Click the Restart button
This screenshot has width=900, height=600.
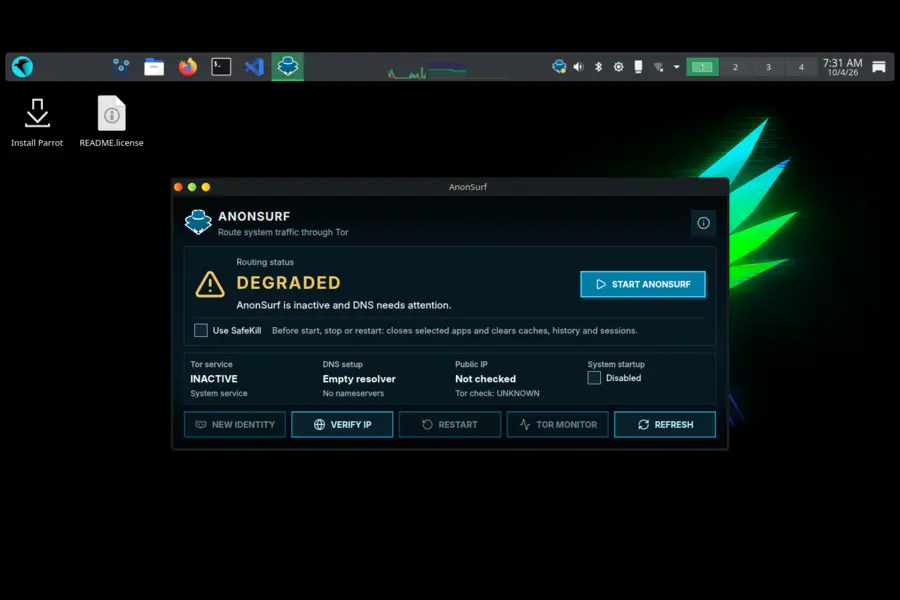click(450, 424)
